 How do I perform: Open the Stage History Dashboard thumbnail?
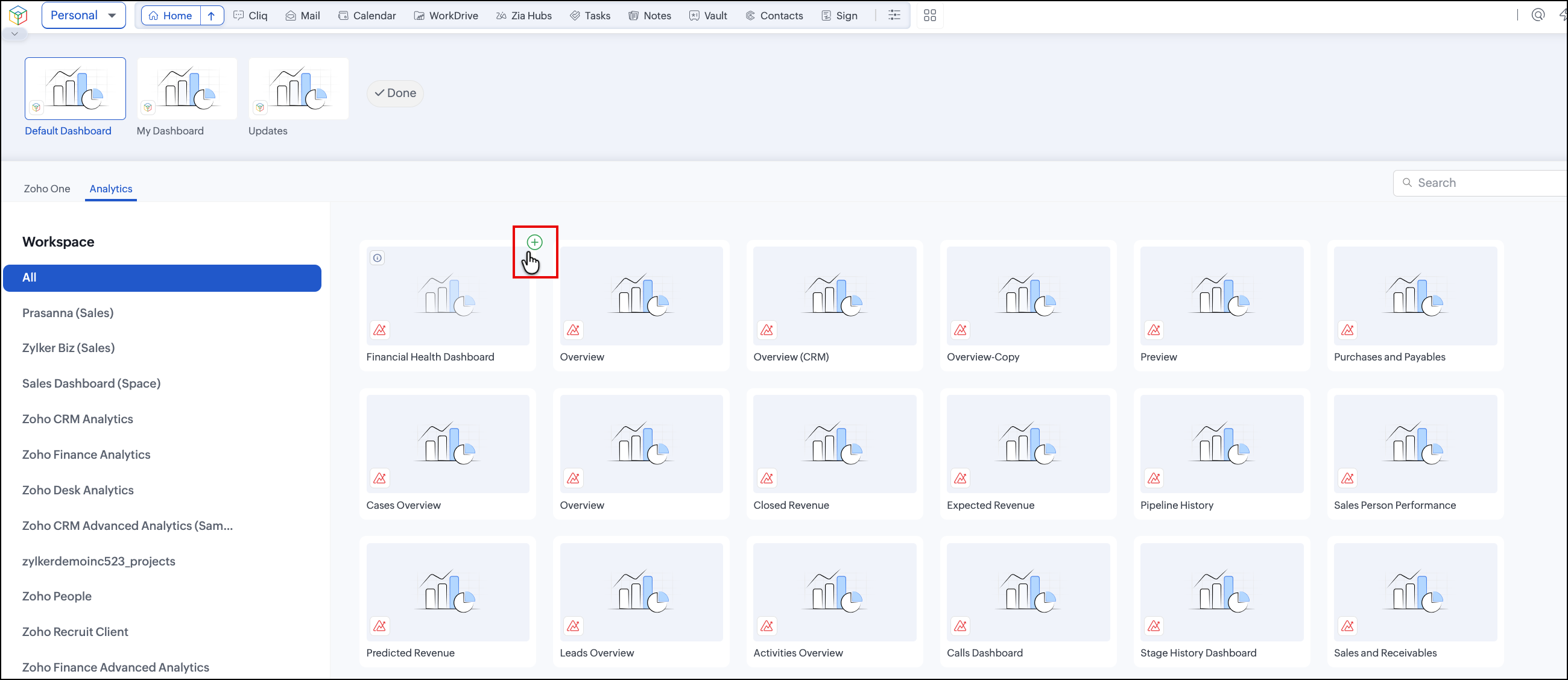[1222, 592]
